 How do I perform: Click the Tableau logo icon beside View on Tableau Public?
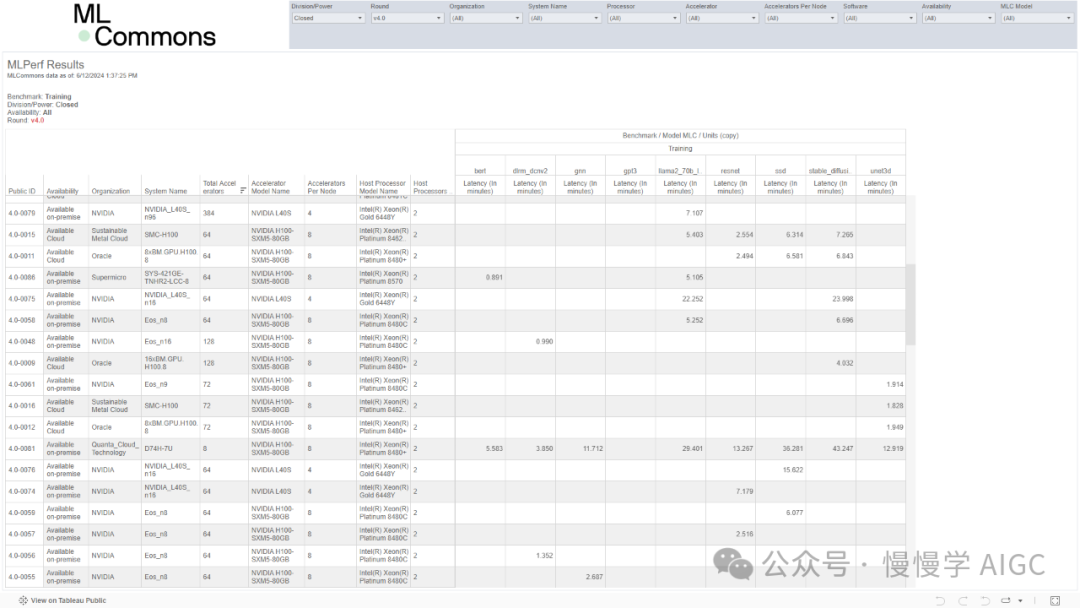click(23, 600)
